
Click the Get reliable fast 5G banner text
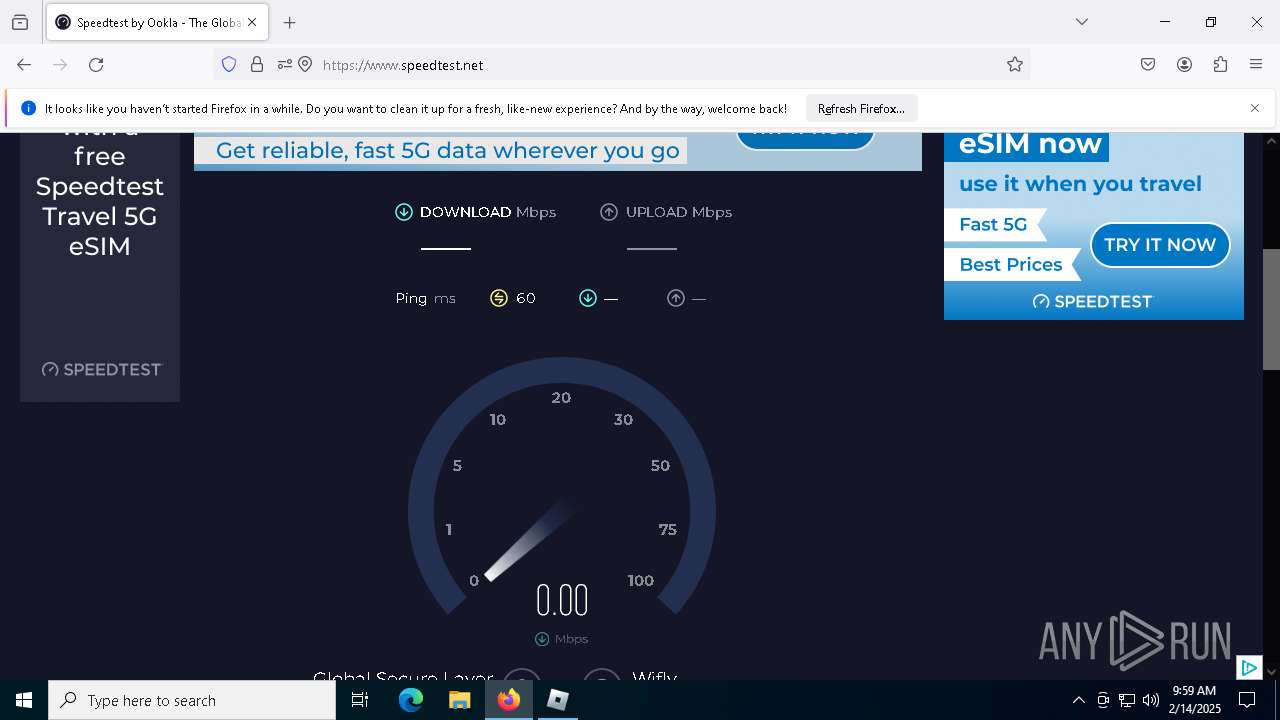point(448,151)
